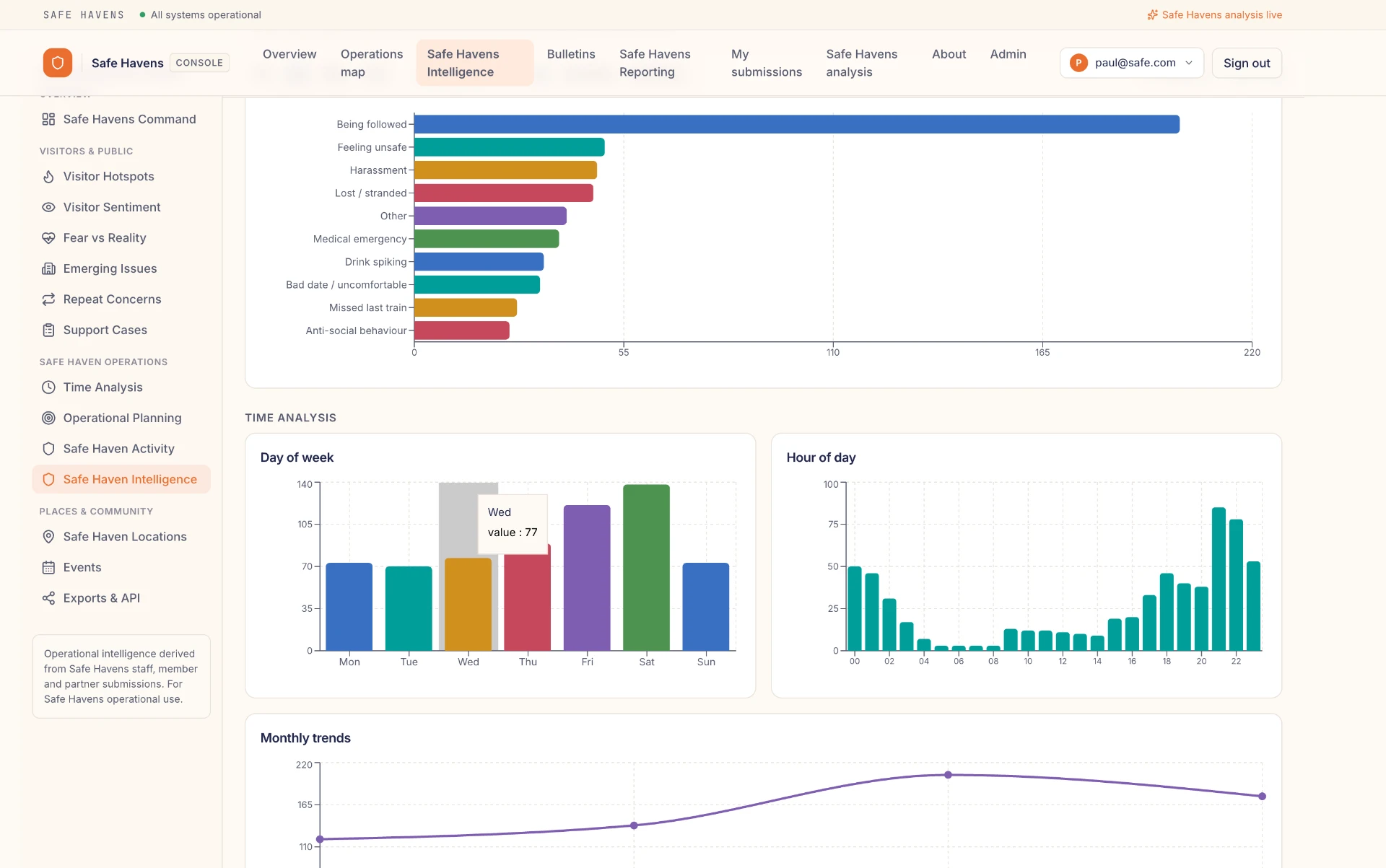Click the Harassment bar
1386x868 pixels.
(x=505, y=170)
